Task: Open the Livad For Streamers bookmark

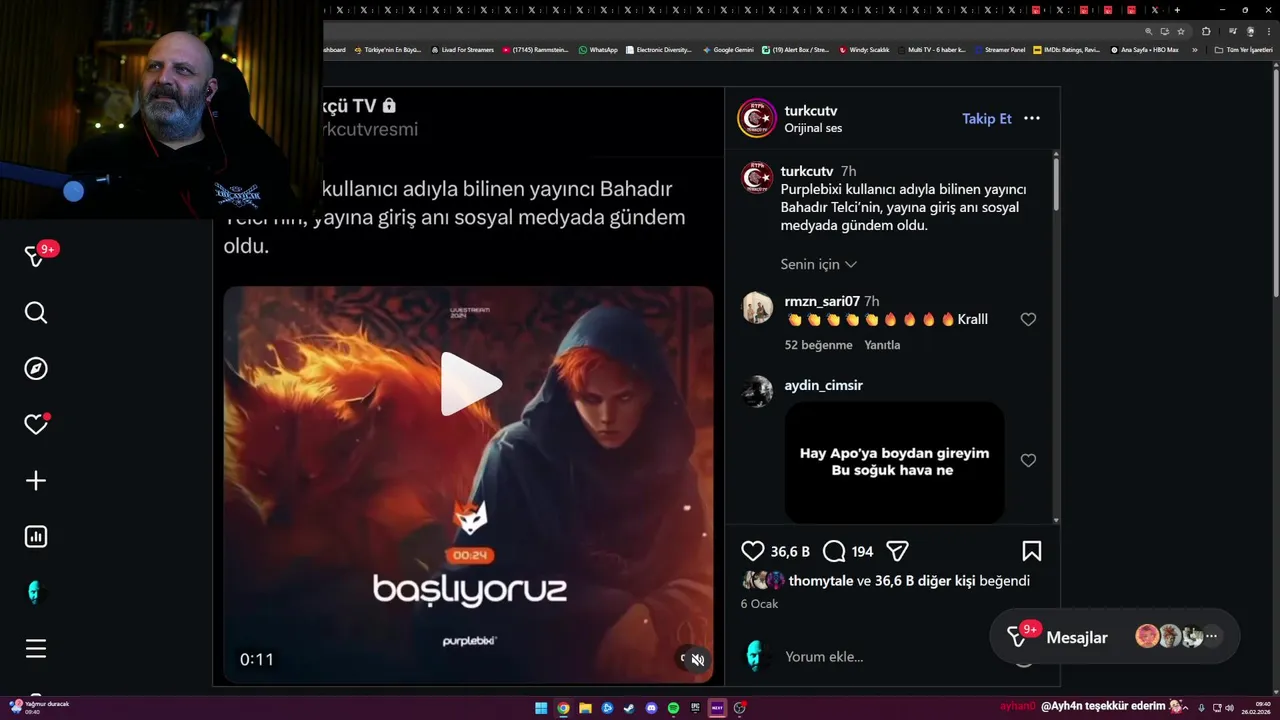Action: 462,49
